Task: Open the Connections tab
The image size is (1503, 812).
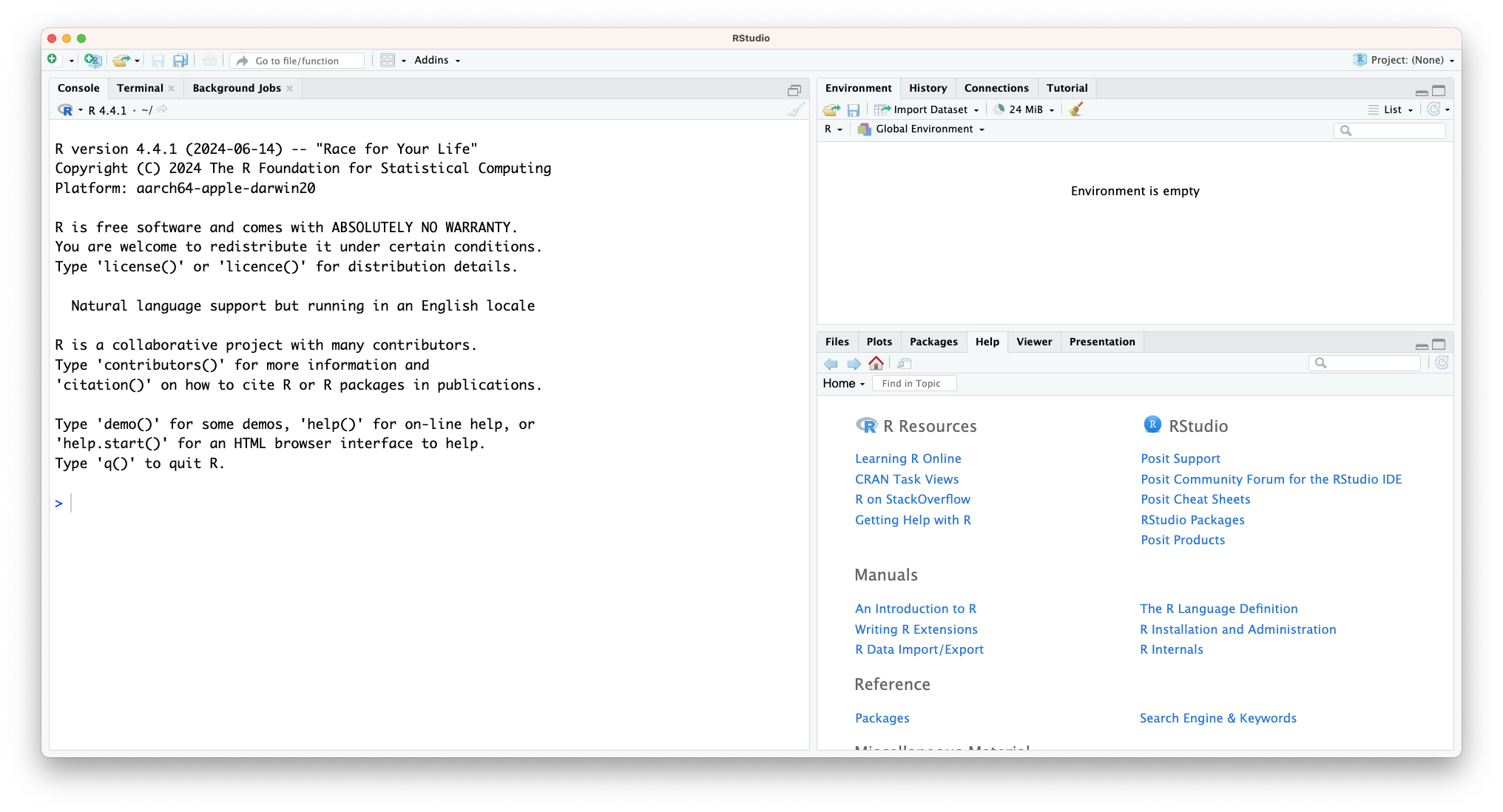Action: tap(996, 88)
